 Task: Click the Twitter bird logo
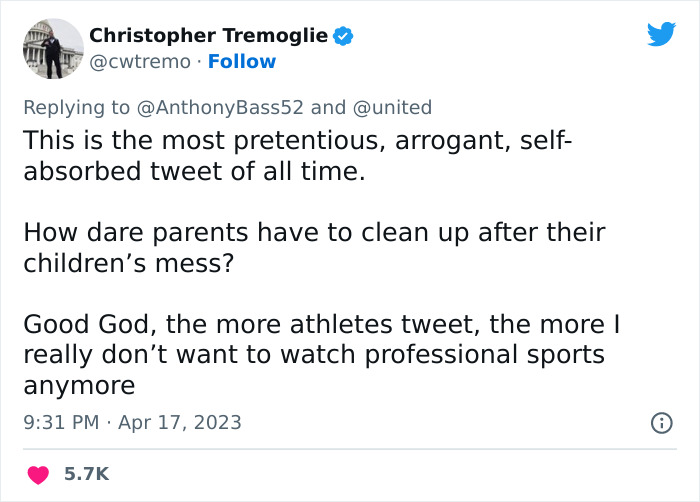click(661, 35)
